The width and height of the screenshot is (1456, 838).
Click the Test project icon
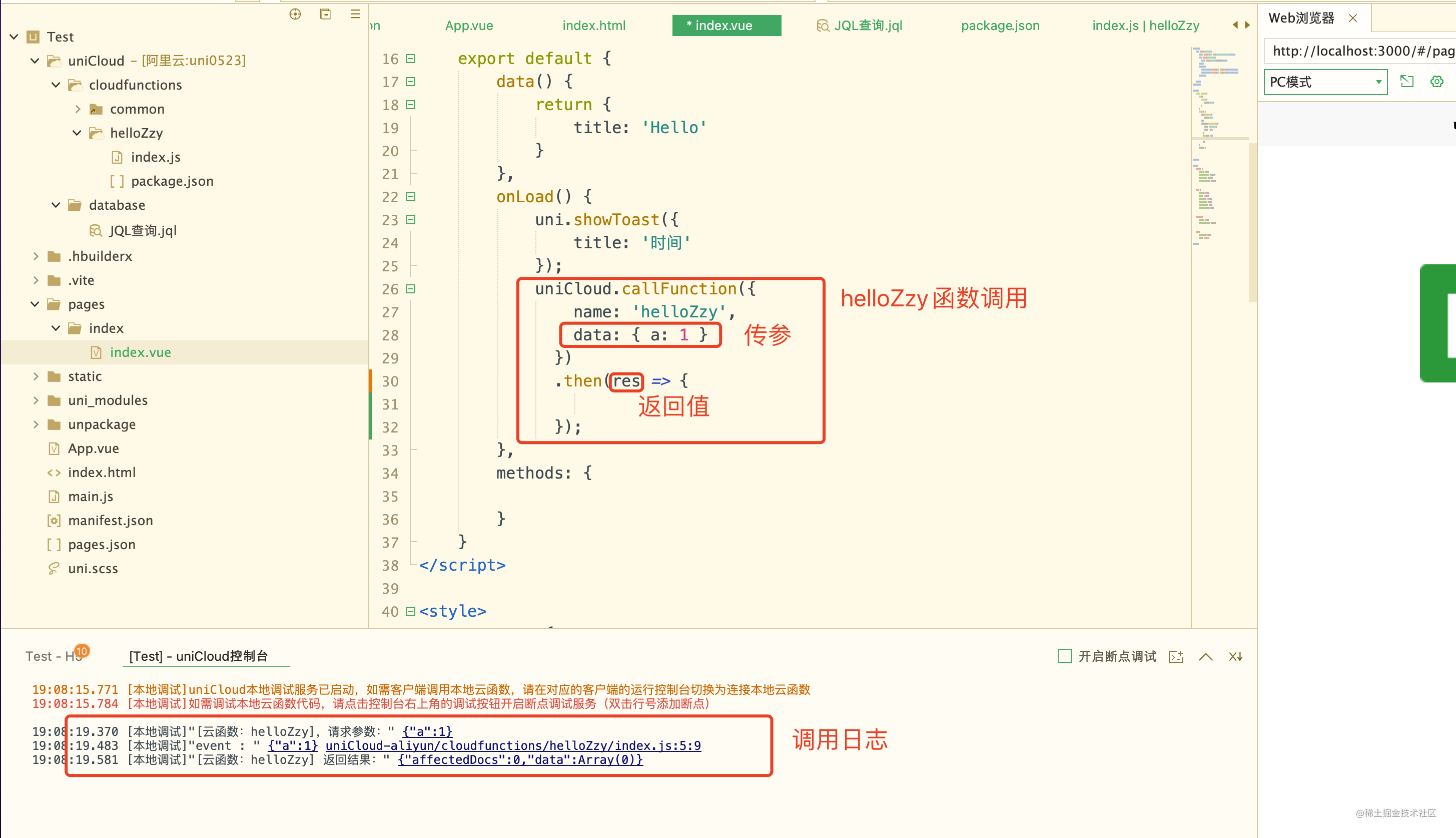34,37
